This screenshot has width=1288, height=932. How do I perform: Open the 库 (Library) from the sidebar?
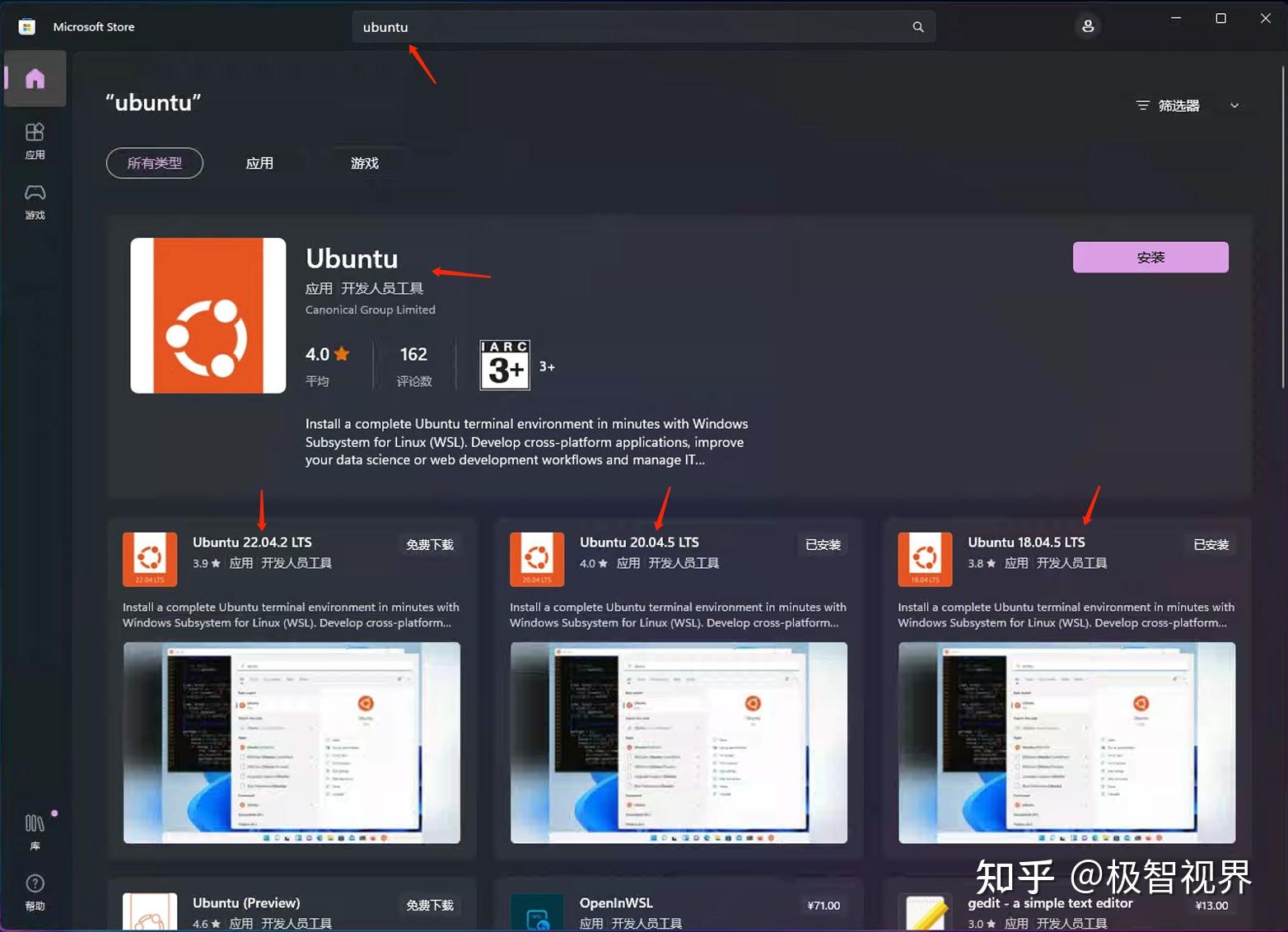35,827
